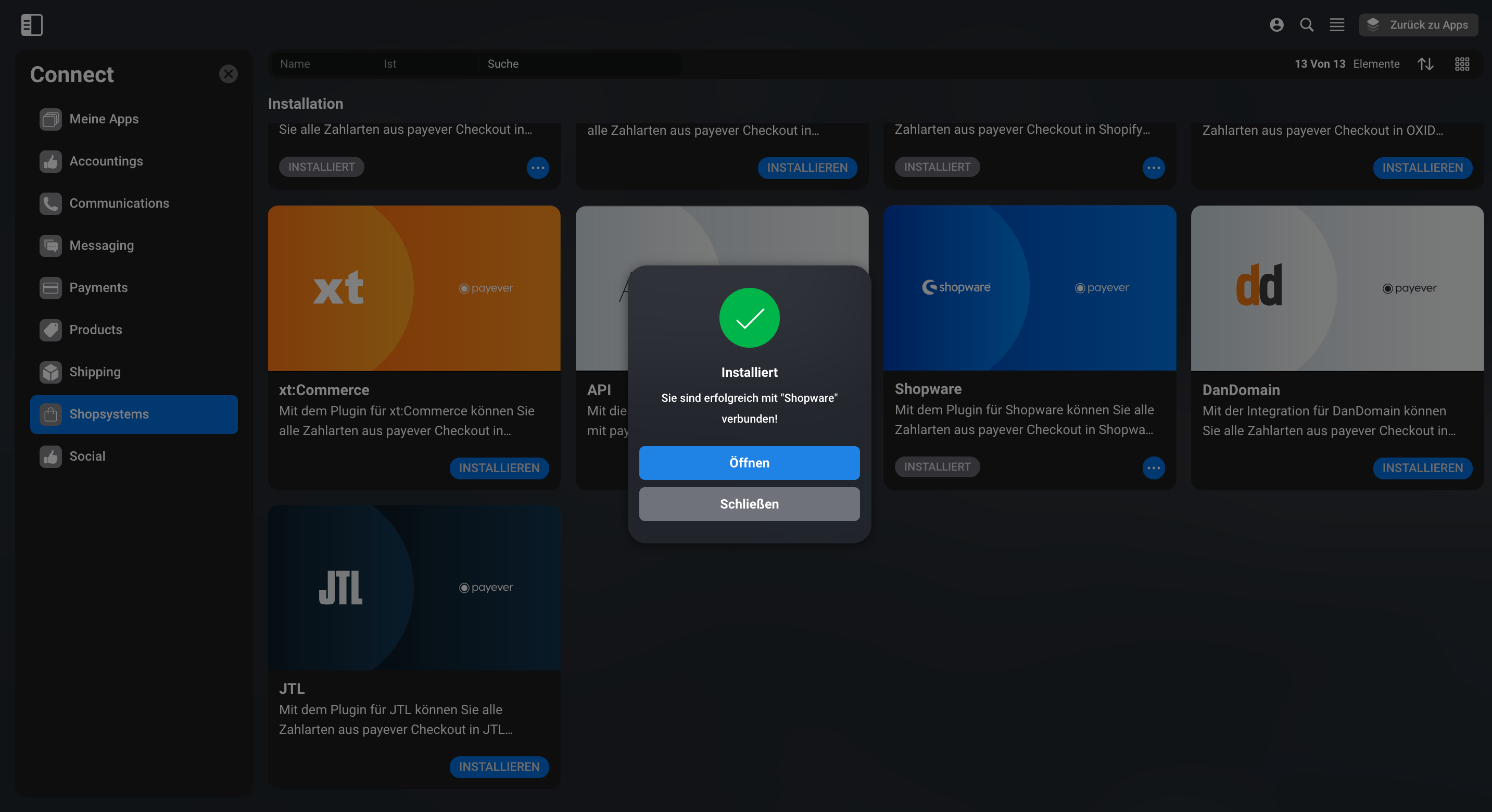The image size is (1492, 812).
Task: Click the Payments card icon
Action: (51, 288)
